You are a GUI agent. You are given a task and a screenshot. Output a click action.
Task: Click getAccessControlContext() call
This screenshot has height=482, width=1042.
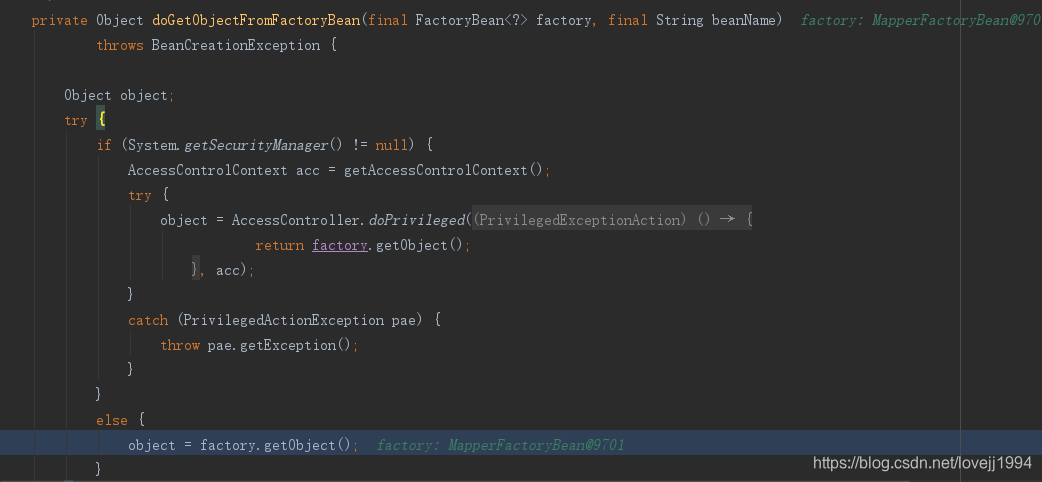(x=444, y=170)
